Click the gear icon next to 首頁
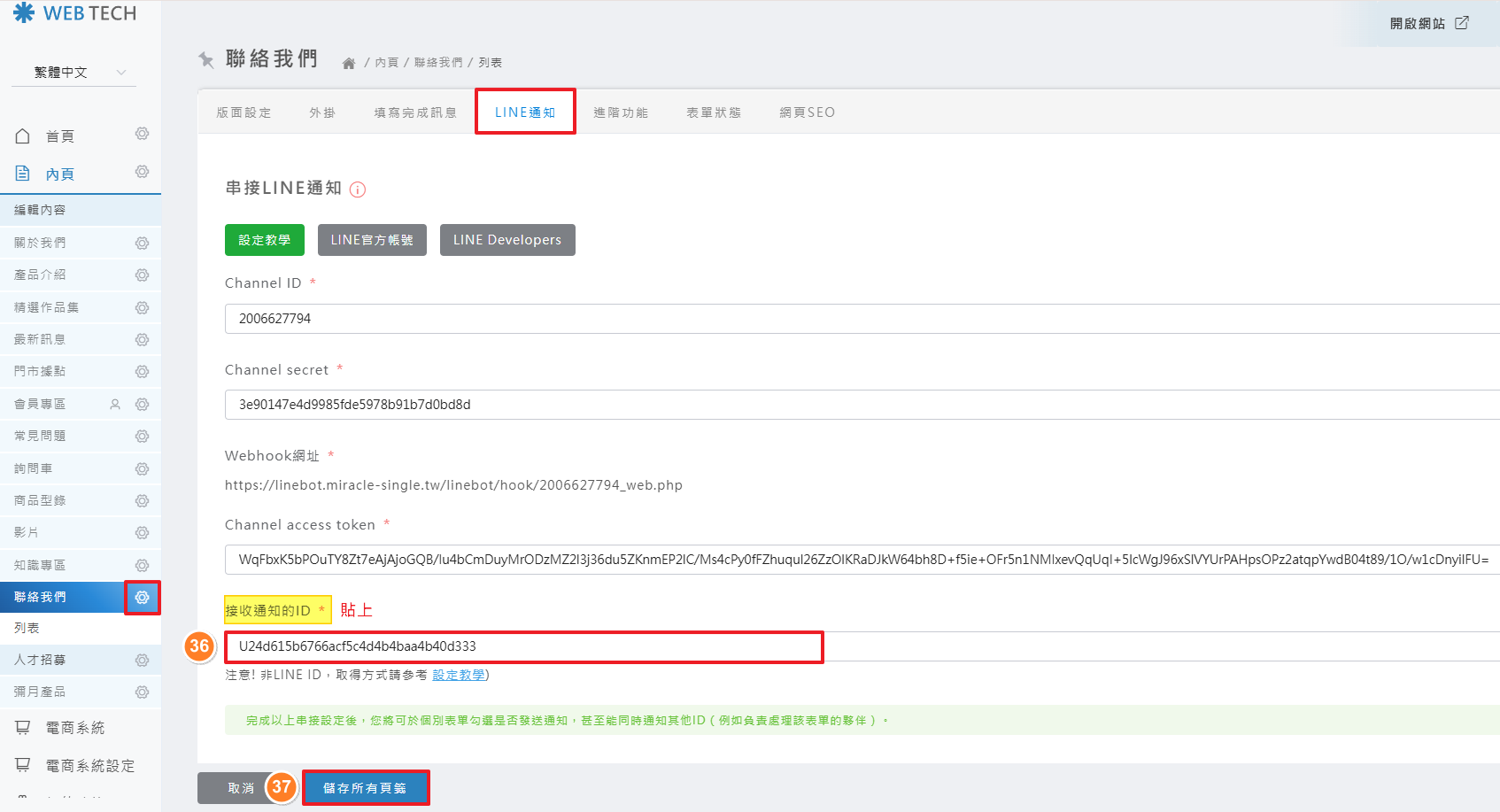Image resolution: width=1500 pixels, height=812 pixels. 142,134
